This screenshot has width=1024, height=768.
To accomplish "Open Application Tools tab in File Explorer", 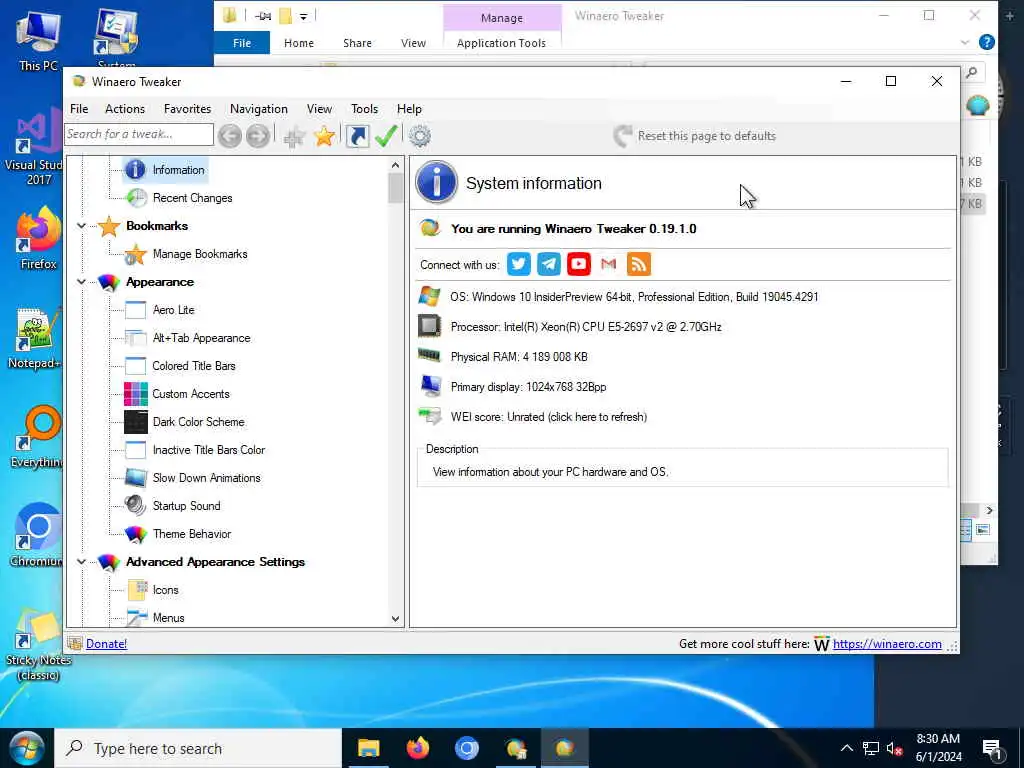I will 502,43.
